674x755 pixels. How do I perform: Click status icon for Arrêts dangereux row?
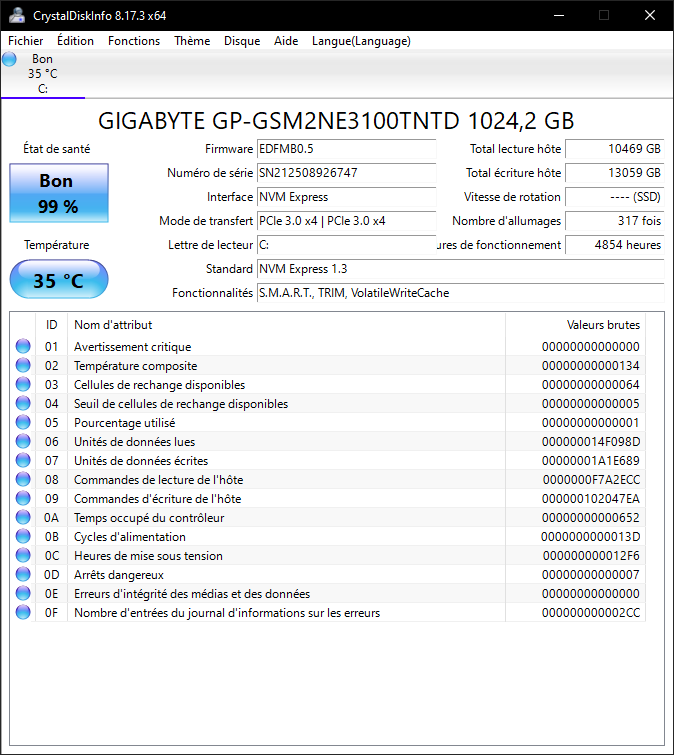click(x=23, y=574)
